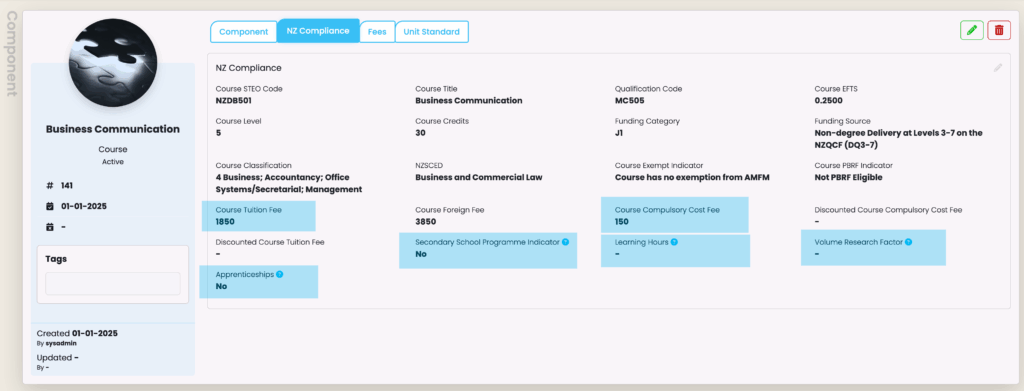Click the grey pencil icon in NZ Compliance panel
The height and width of the screenshot is (391, 1024).
tap(997, 67)
